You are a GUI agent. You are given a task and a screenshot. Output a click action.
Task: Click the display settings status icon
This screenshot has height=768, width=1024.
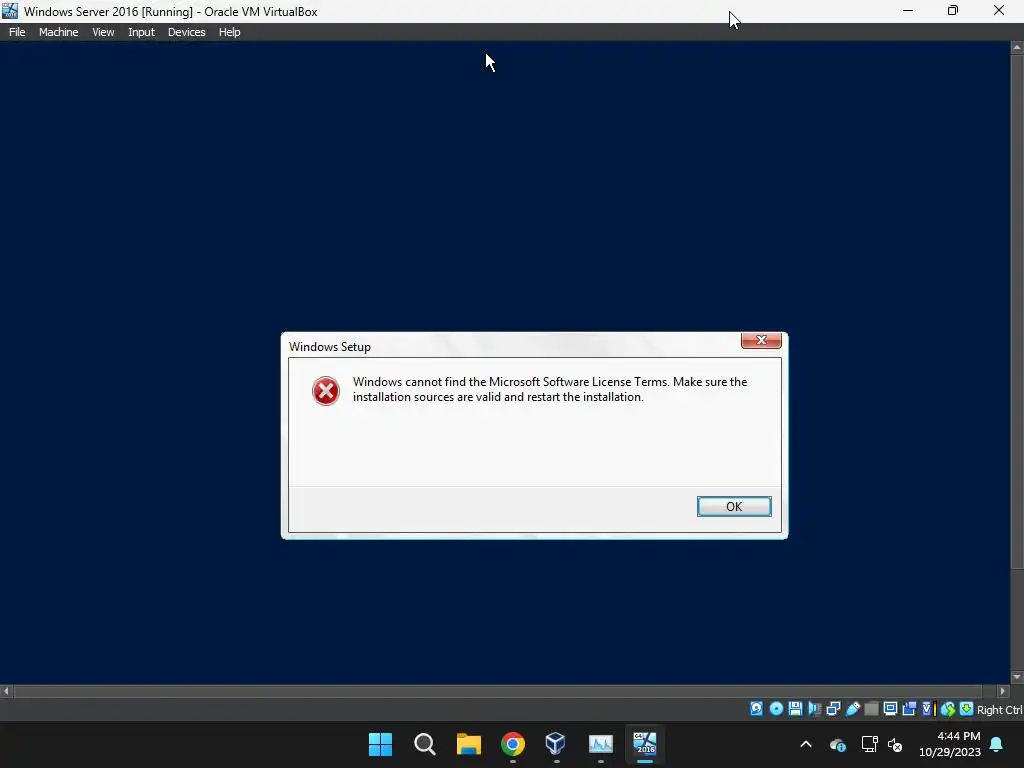(890, 709)
